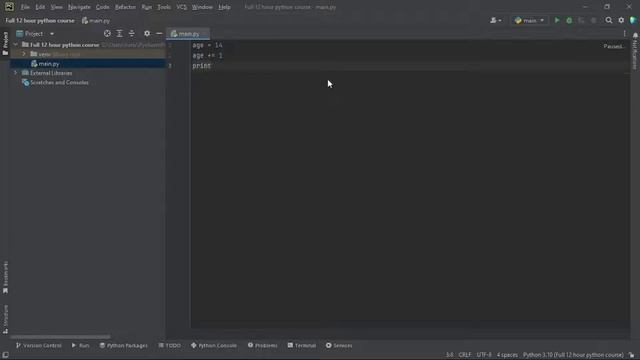Screen dimensions: 640x360
Task: Click the main.py breadcrumb in navigation bar
Action: pyautogui.click(x=96, y=20)
